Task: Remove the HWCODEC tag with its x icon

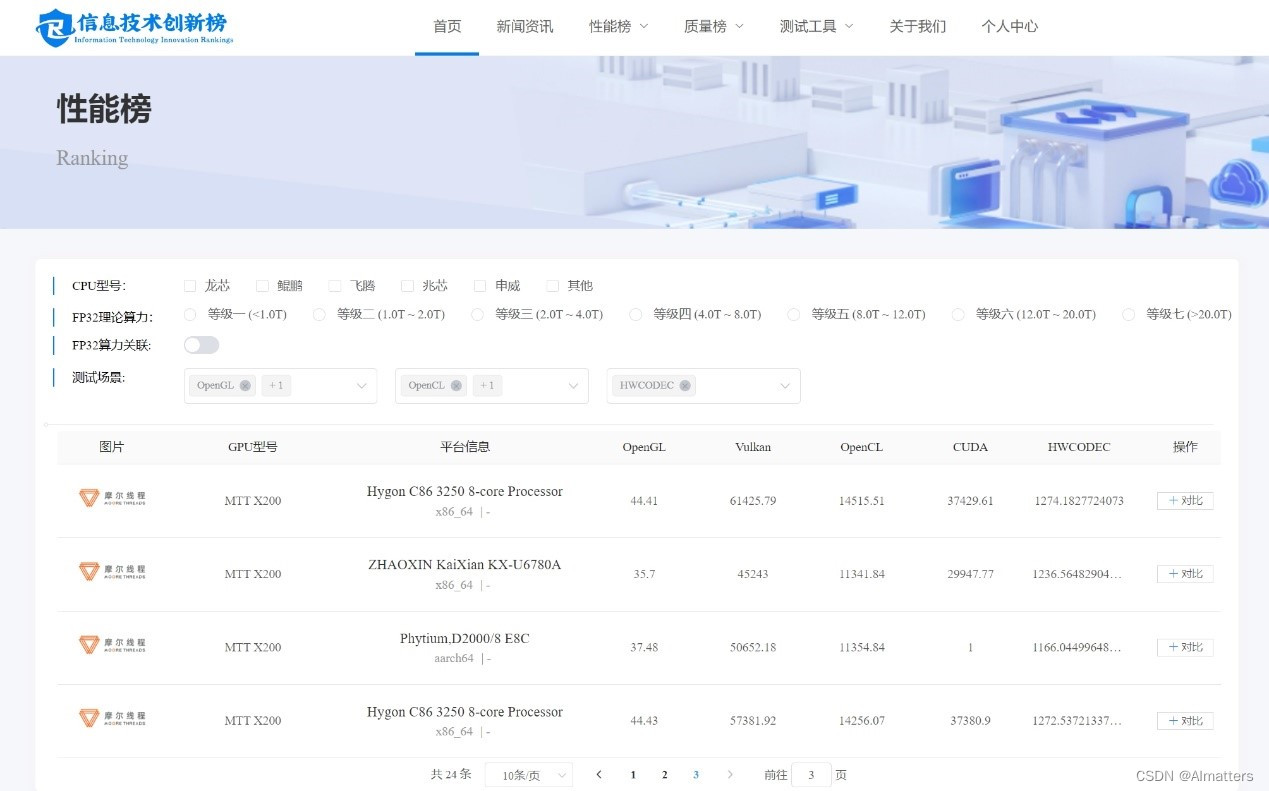Action: tap(685, 386)
